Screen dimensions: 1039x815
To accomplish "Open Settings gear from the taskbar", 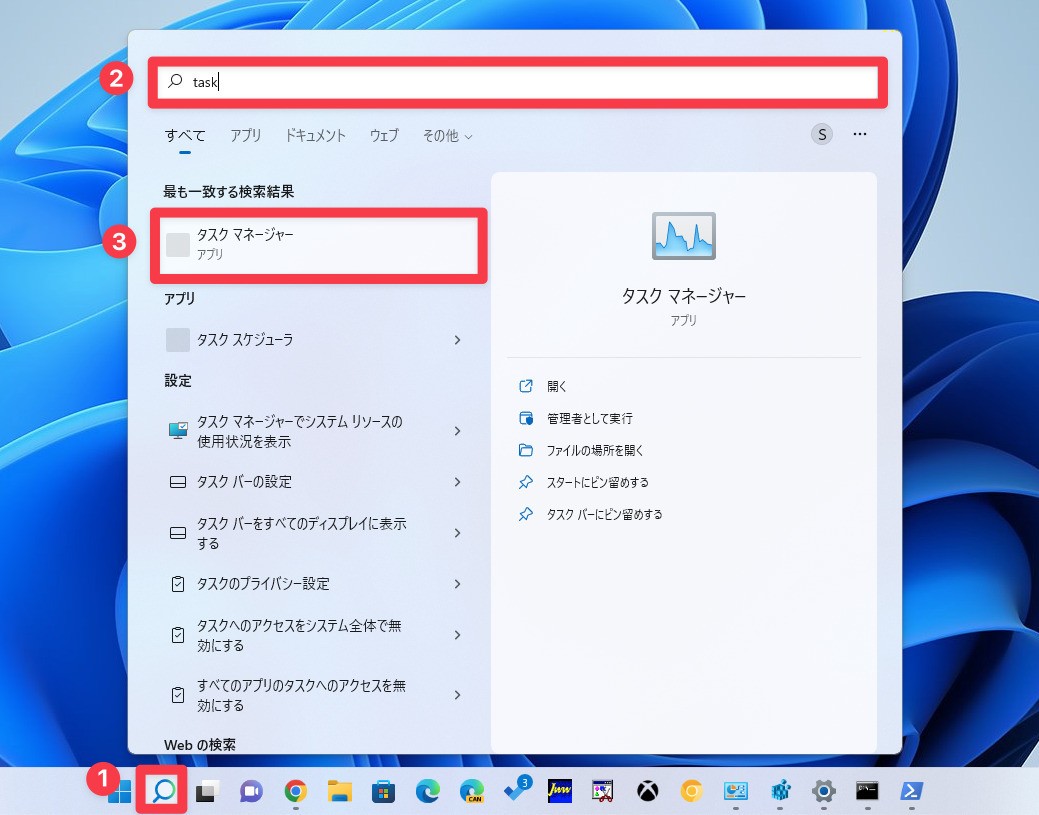I will coord(824,790).
